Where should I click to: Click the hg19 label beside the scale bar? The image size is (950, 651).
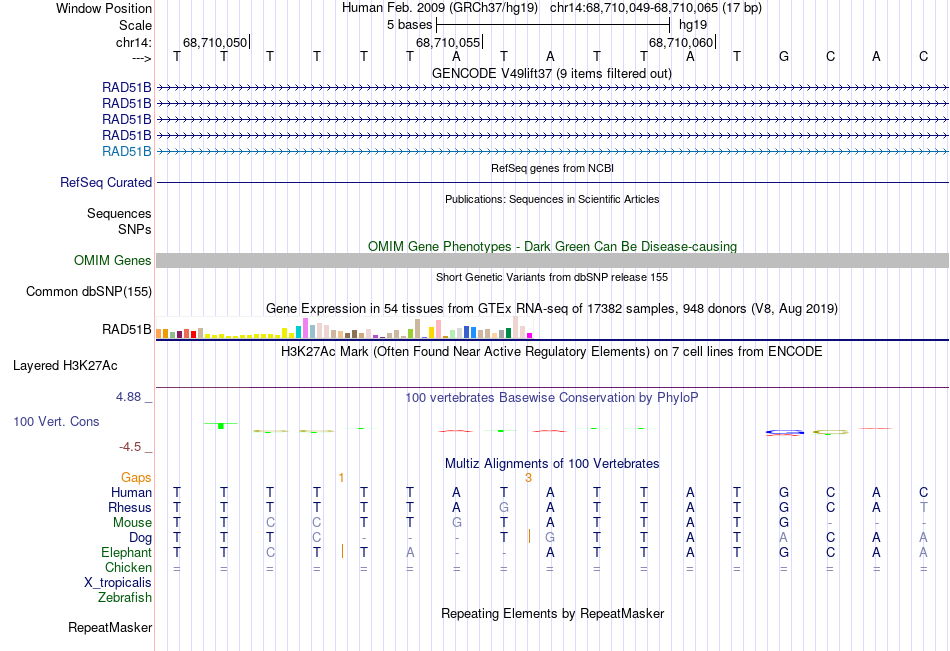click(x=693, y=25)
